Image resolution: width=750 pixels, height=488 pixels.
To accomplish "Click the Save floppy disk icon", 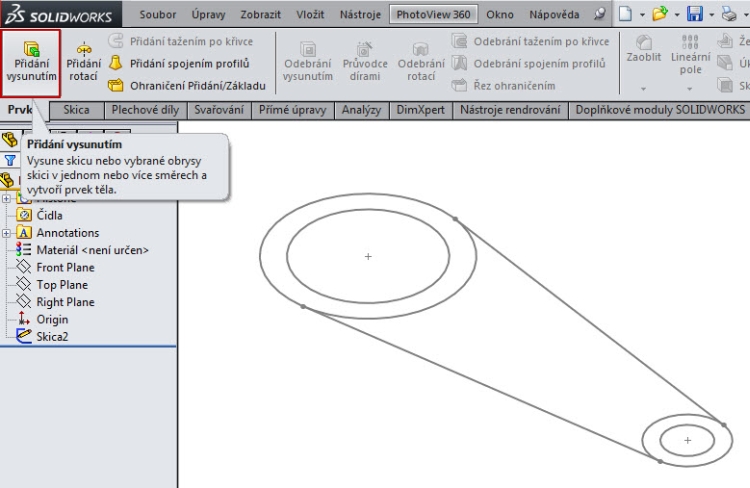I will [695, 14].
